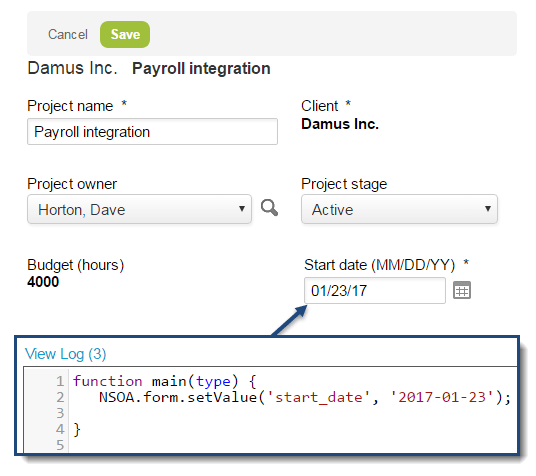Click the bold client name Damus Inc.
The width and height of the screenshot is (536, 476).
click(x=340, y=124)
